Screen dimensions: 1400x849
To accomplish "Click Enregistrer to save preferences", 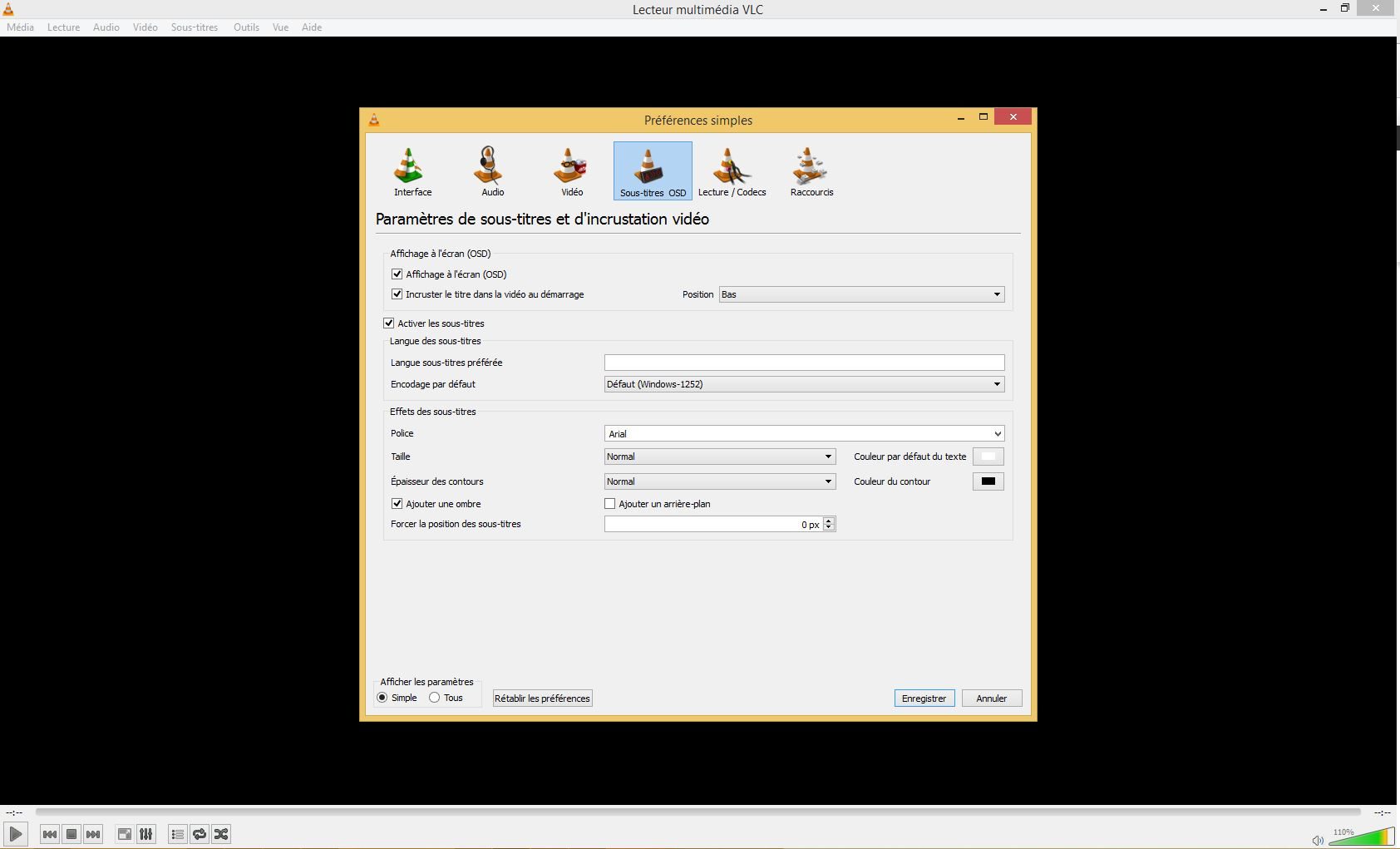I will pos(924,698).
